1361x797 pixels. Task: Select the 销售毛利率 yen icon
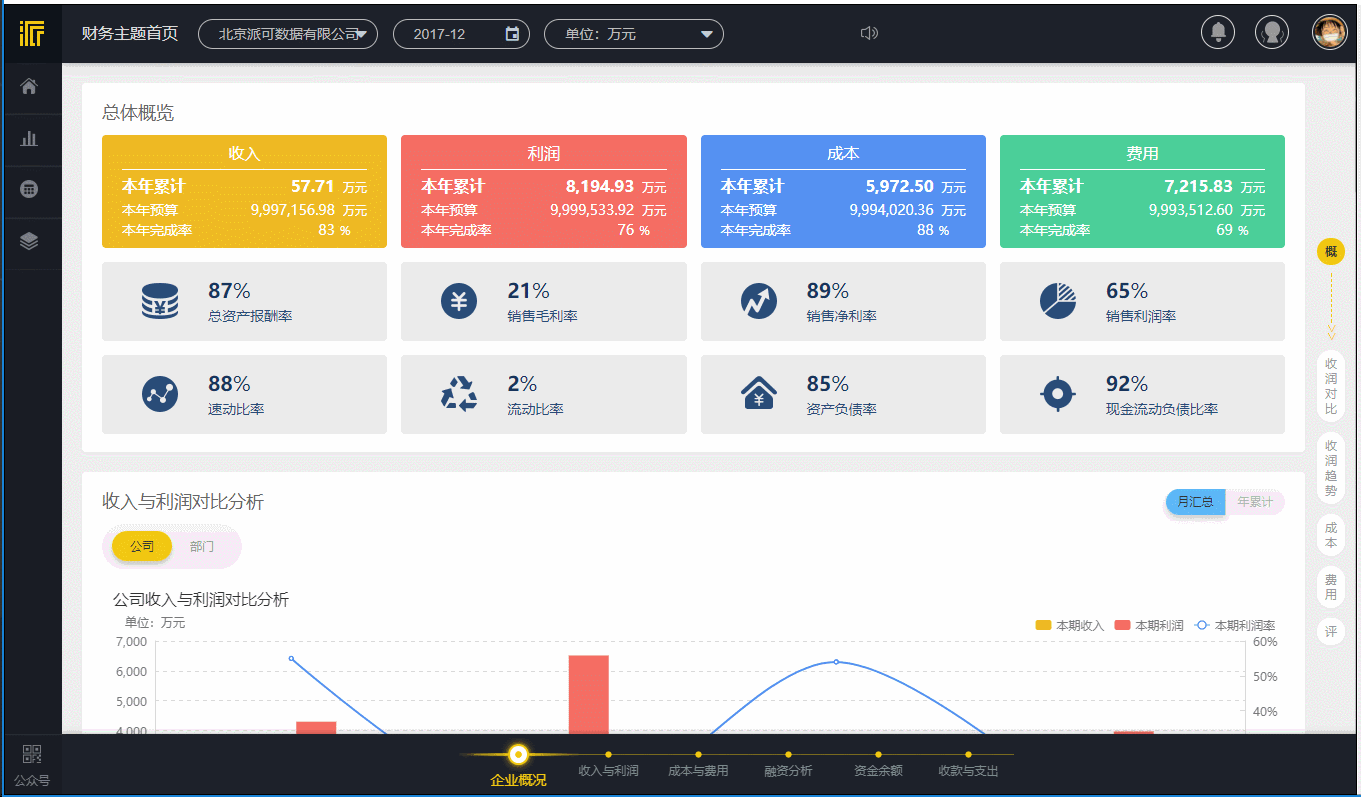[458, 301]
